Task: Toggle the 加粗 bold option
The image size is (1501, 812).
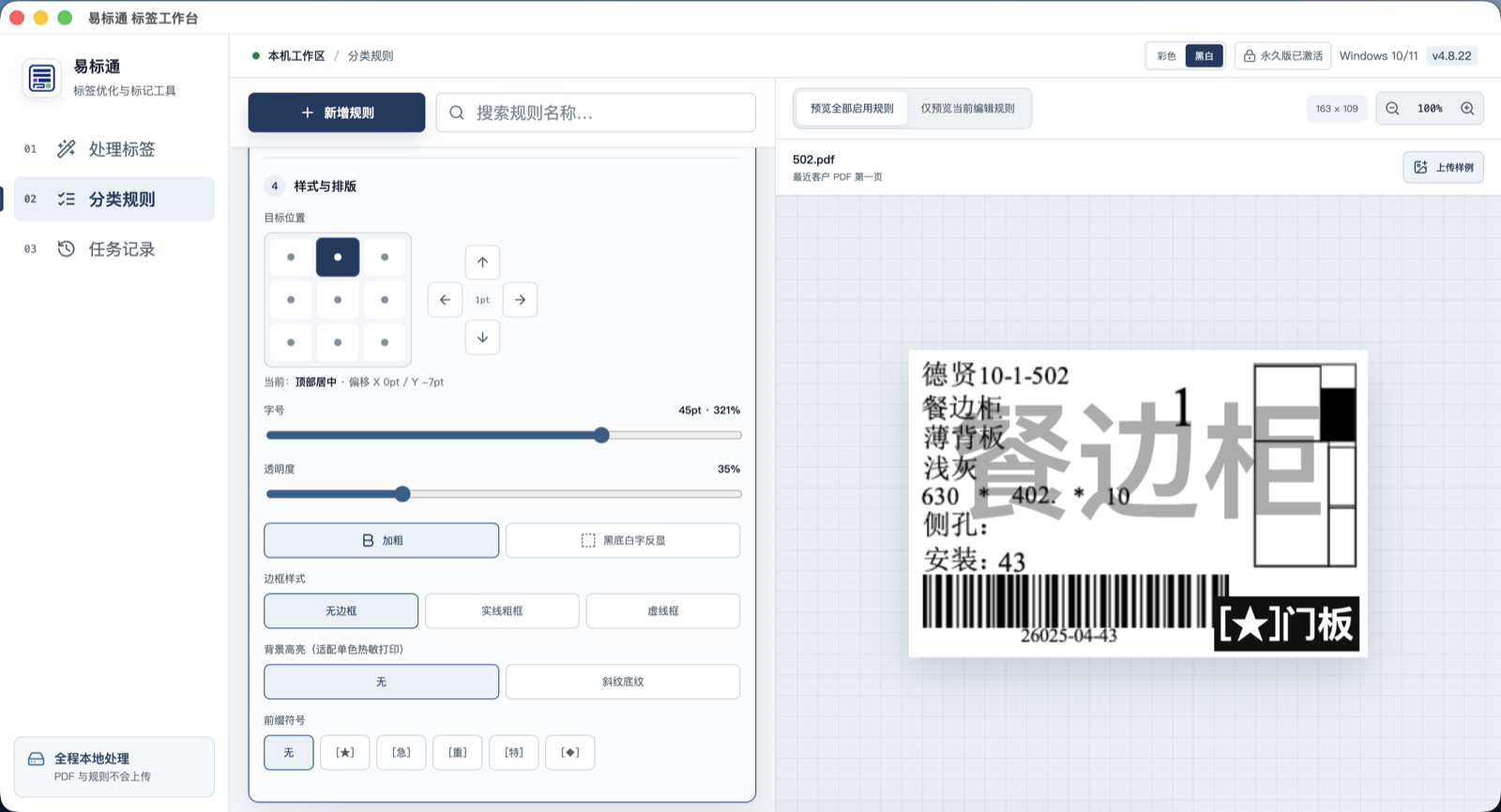Action: point(381,540)
